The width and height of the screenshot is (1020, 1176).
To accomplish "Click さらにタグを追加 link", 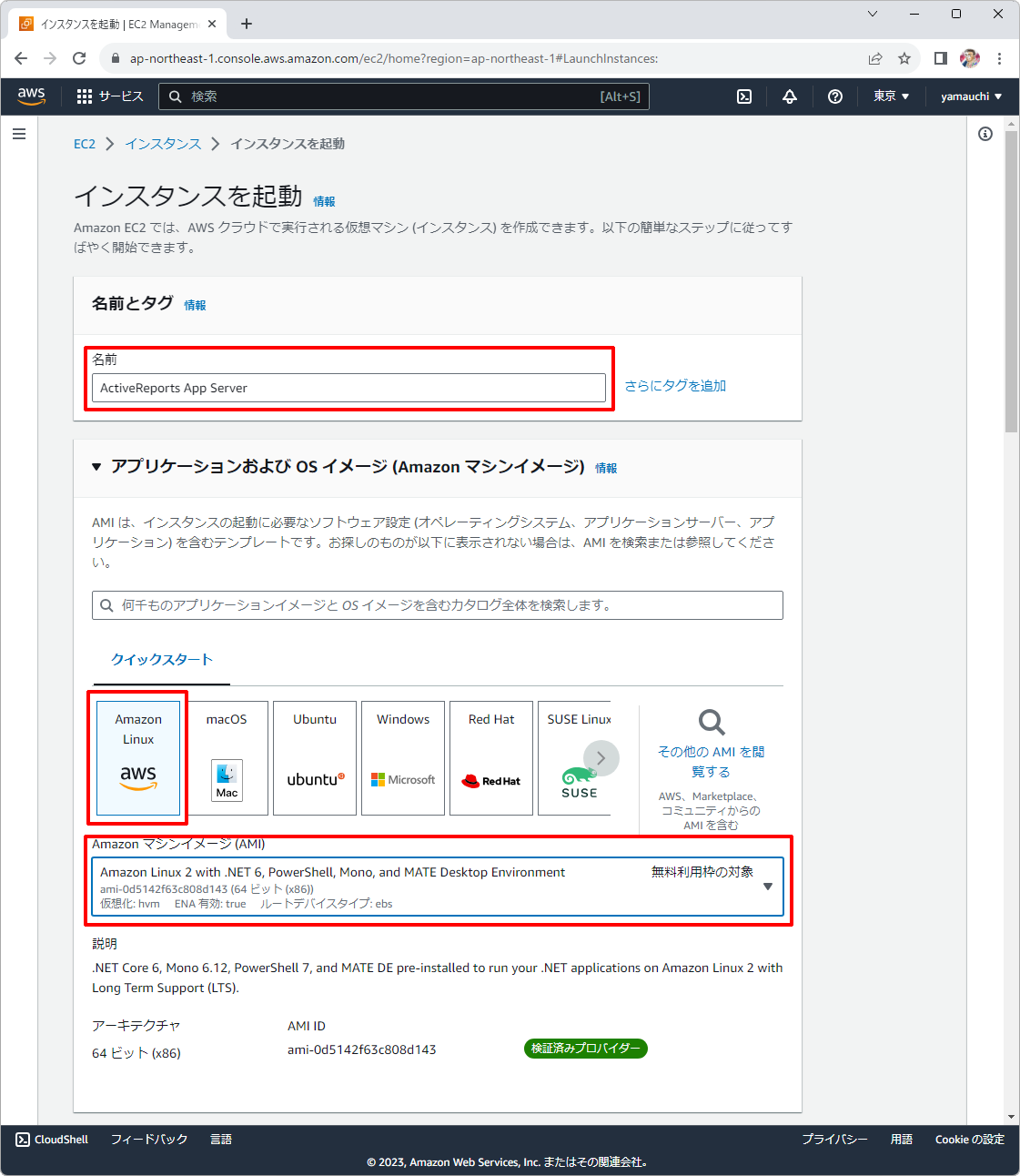I will [x=675, y=386].
